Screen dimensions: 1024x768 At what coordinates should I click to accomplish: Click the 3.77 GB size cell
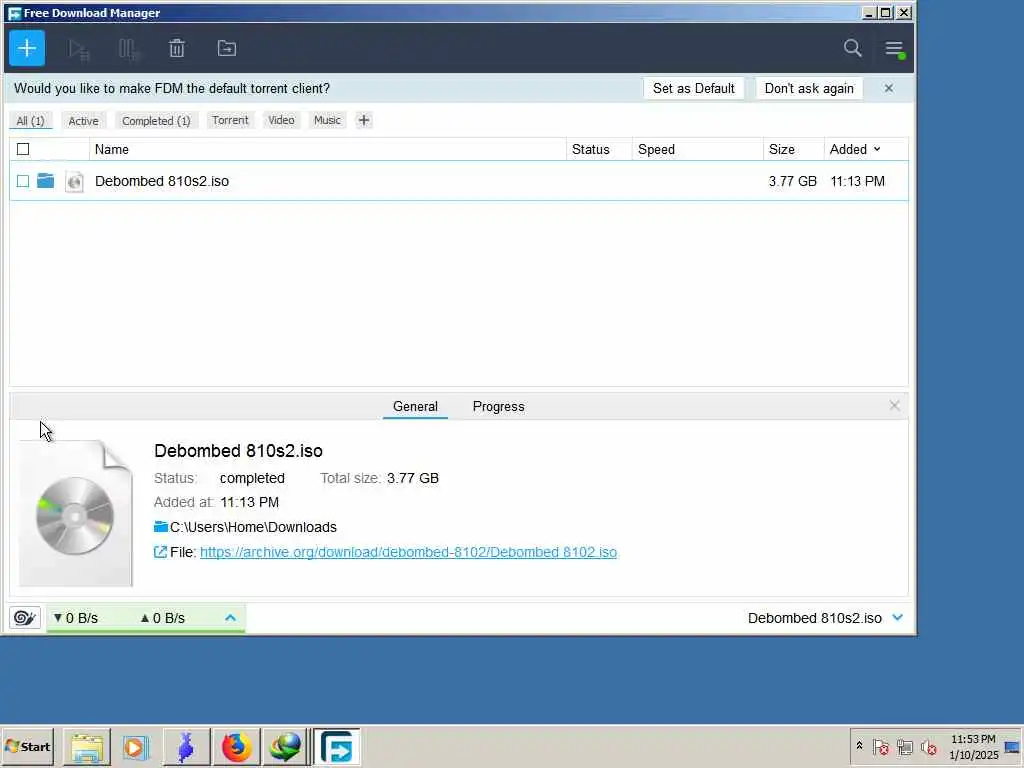[x=793, y=181]
